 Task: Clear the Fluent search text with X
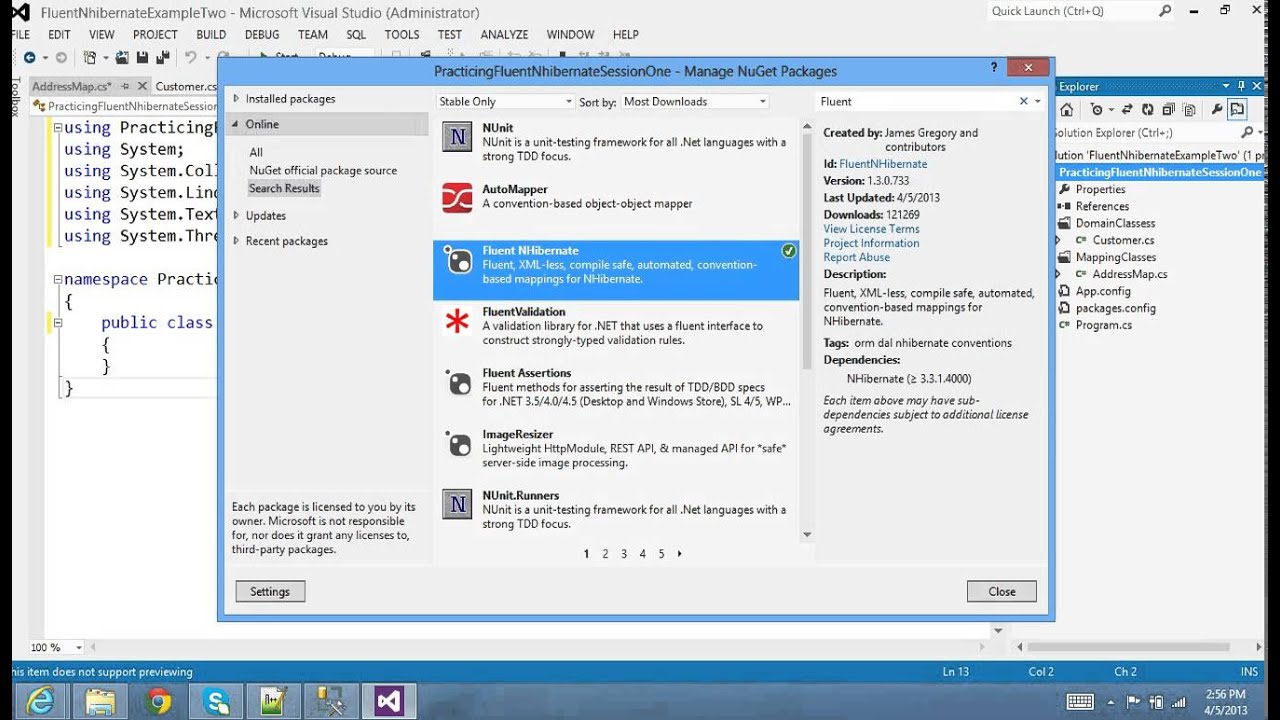(x=1023, y=101)
